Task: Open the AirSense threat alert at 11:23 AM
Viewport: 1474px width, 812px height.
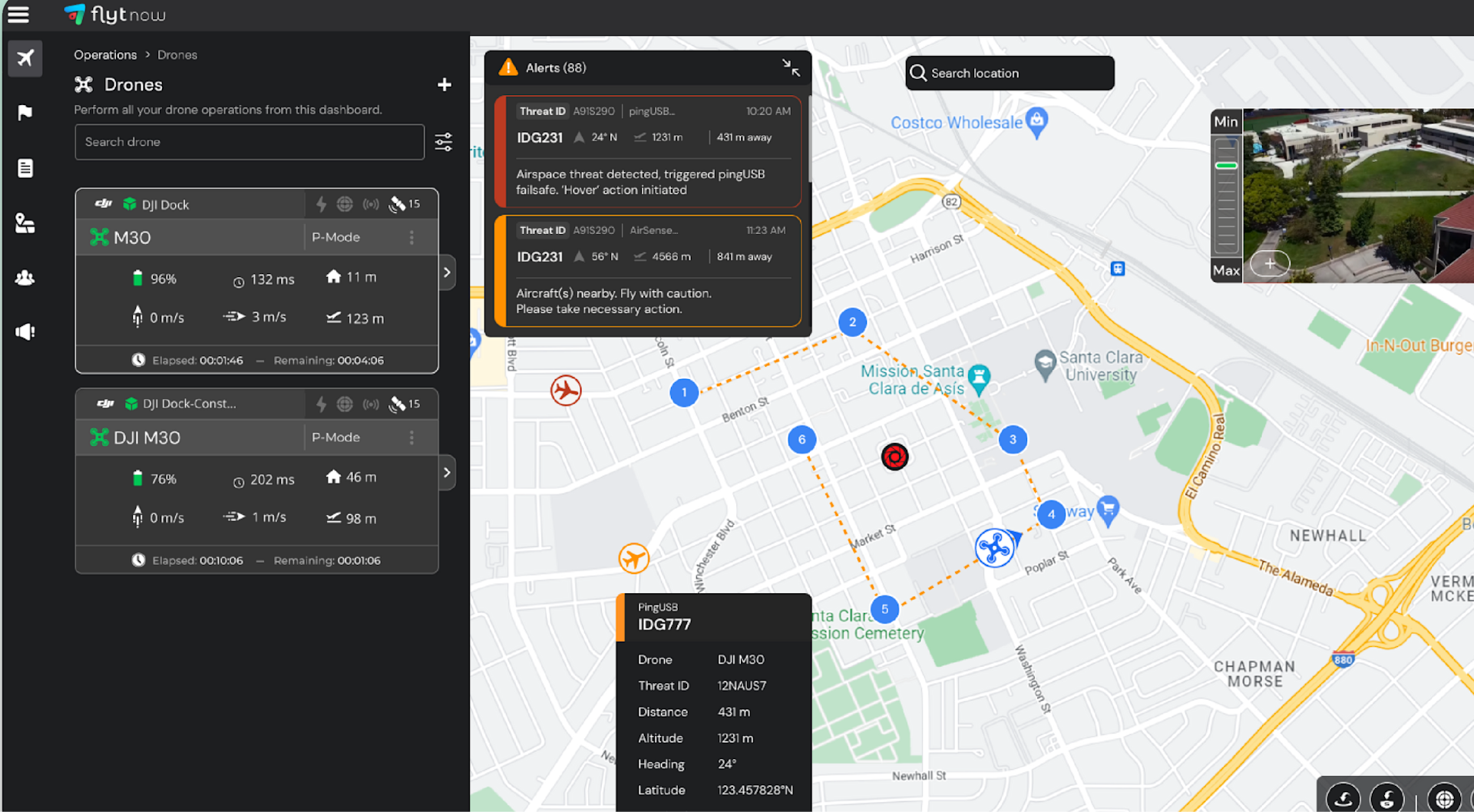Action: (x=649, y=271)
